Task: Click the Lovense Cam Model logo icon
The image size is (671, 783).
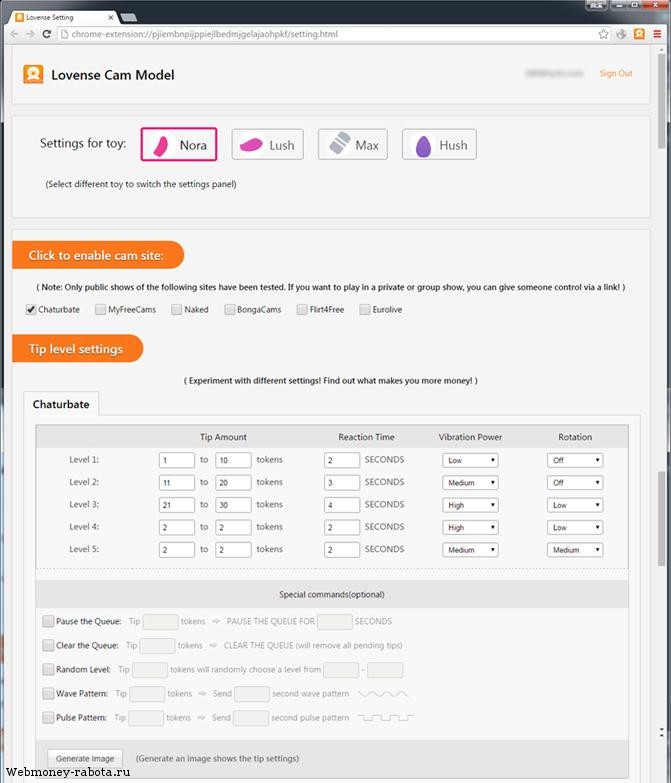Action: click(33, 74)
